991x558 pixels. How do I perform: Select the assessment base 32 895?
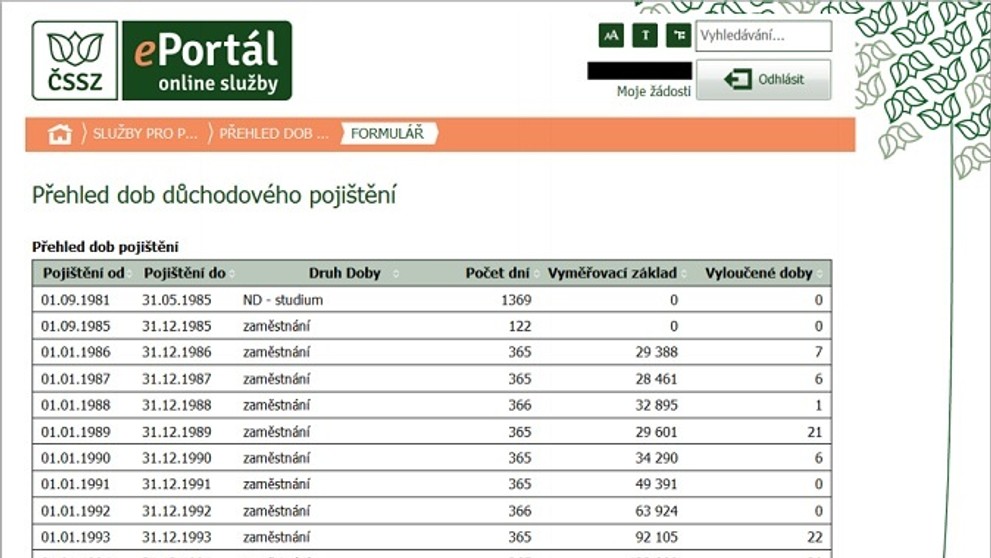click(x=656, y=405)
